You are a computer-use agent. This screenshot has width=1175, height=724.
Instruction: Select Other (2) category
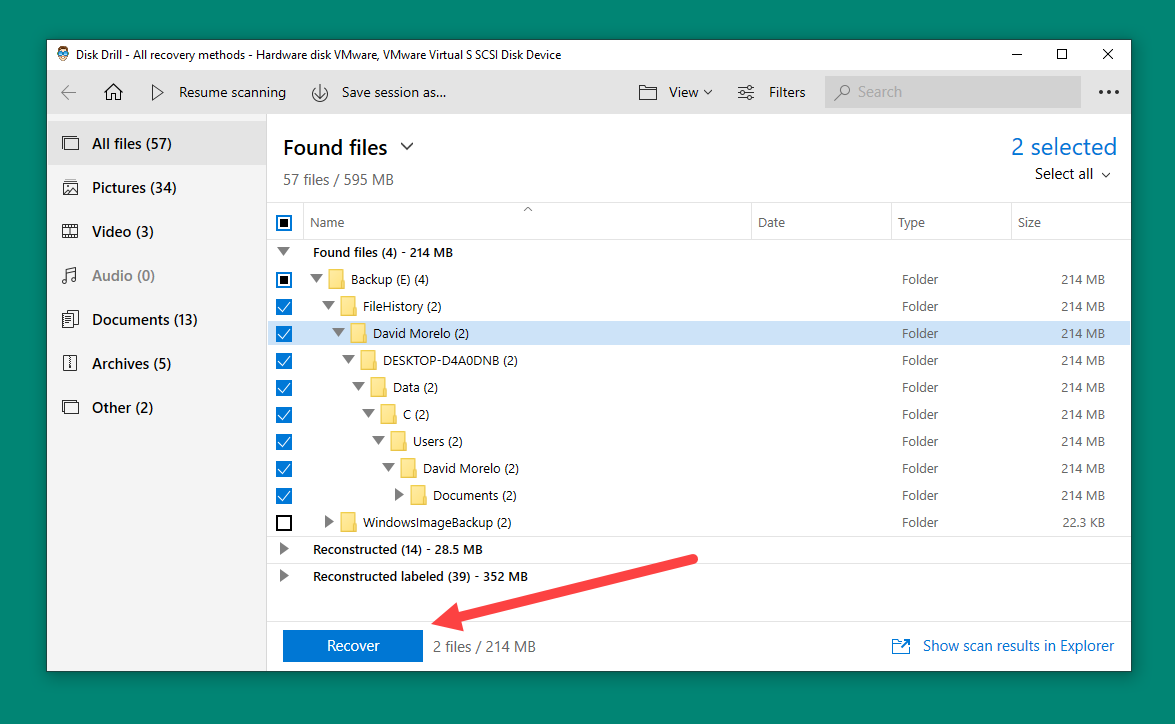tap(157, 408)
